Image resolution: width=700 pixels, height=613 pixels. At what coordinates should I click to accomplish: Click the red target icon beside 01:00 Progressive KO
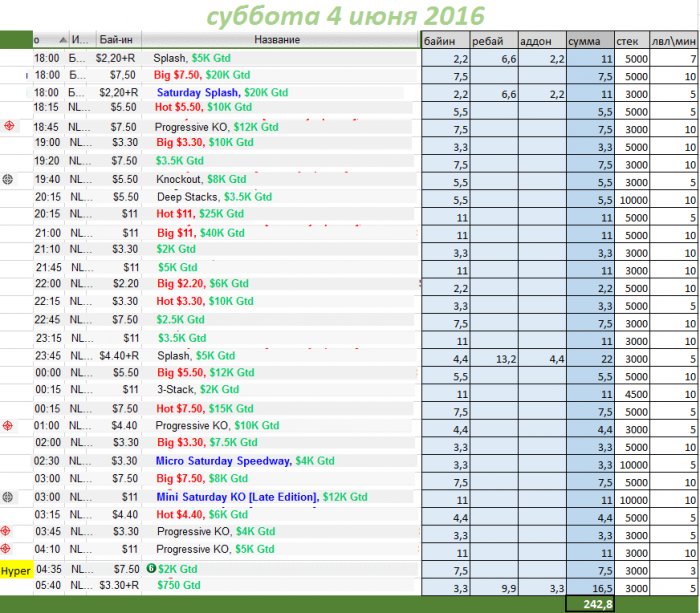point(8,425)
